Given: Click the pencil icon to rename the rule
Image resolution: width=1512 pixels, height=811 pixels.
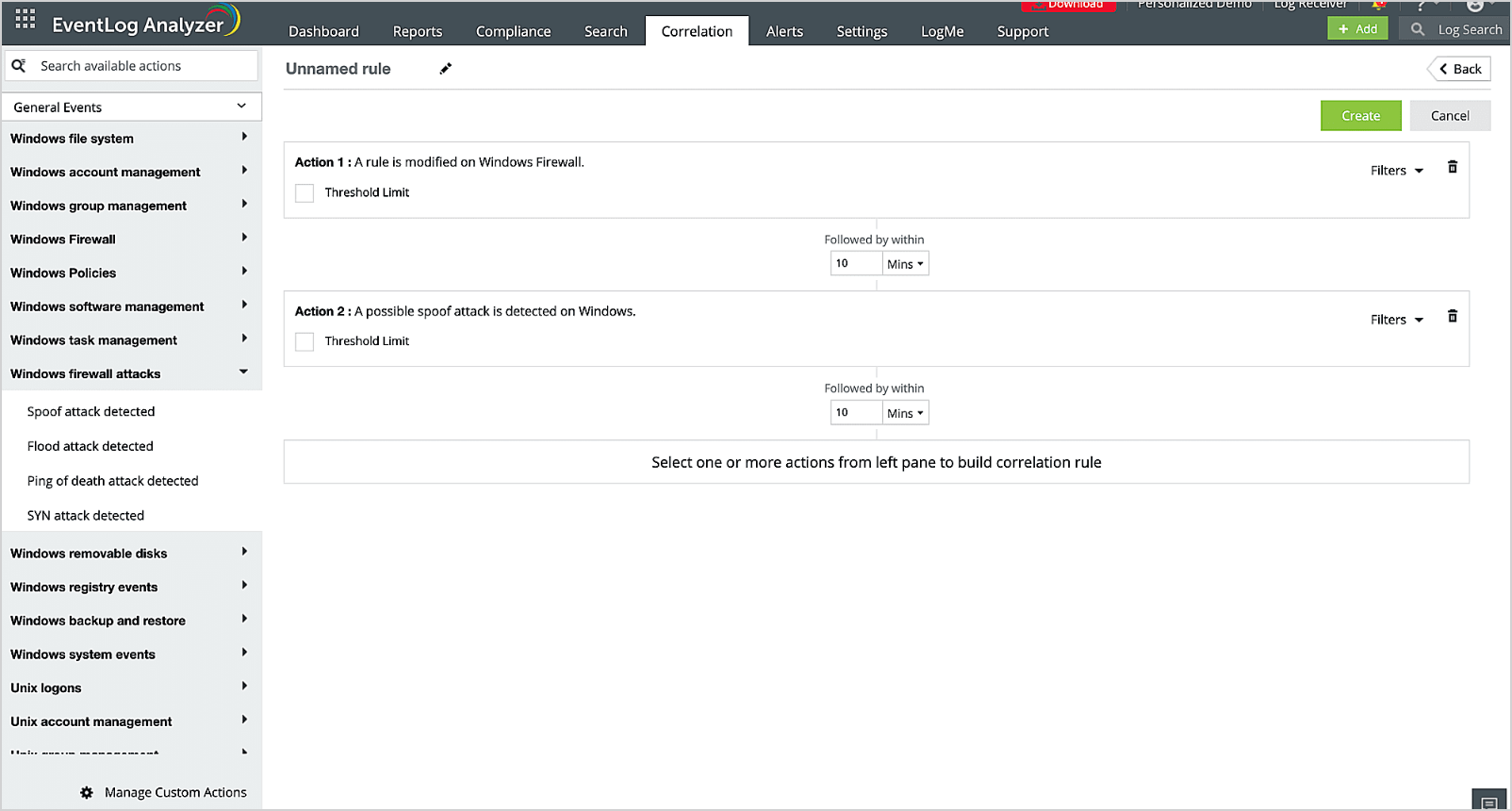Looking at the screenshot, I should coord(446,69).
